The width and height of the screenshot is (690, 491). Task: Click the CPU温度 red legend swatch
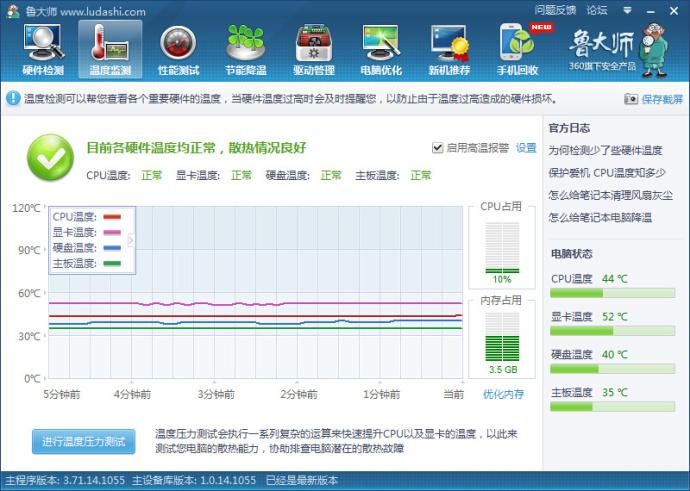(112, 216)
